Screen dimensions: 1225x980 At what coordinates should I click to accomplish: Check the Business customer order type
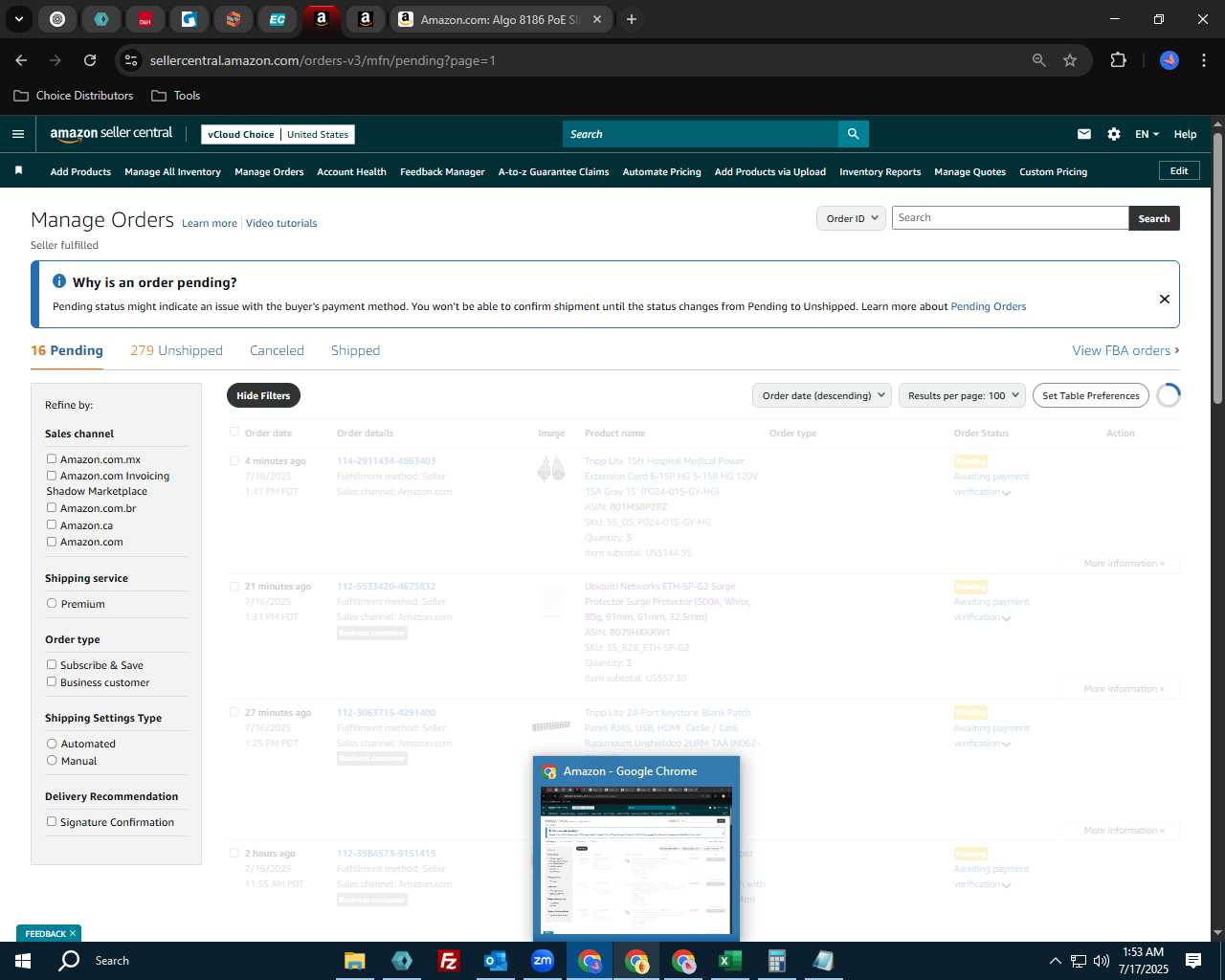coord(52,681)
